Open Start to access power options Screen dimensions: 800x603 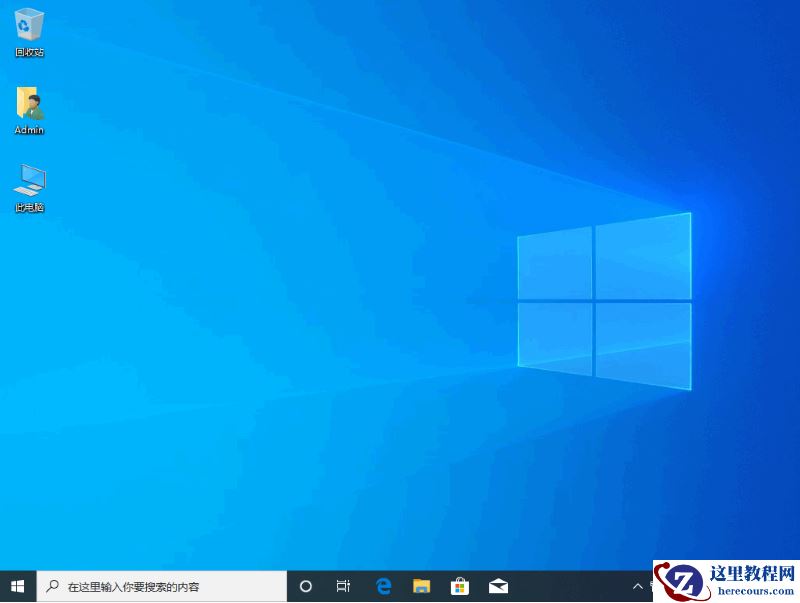(x=15, y=586)
